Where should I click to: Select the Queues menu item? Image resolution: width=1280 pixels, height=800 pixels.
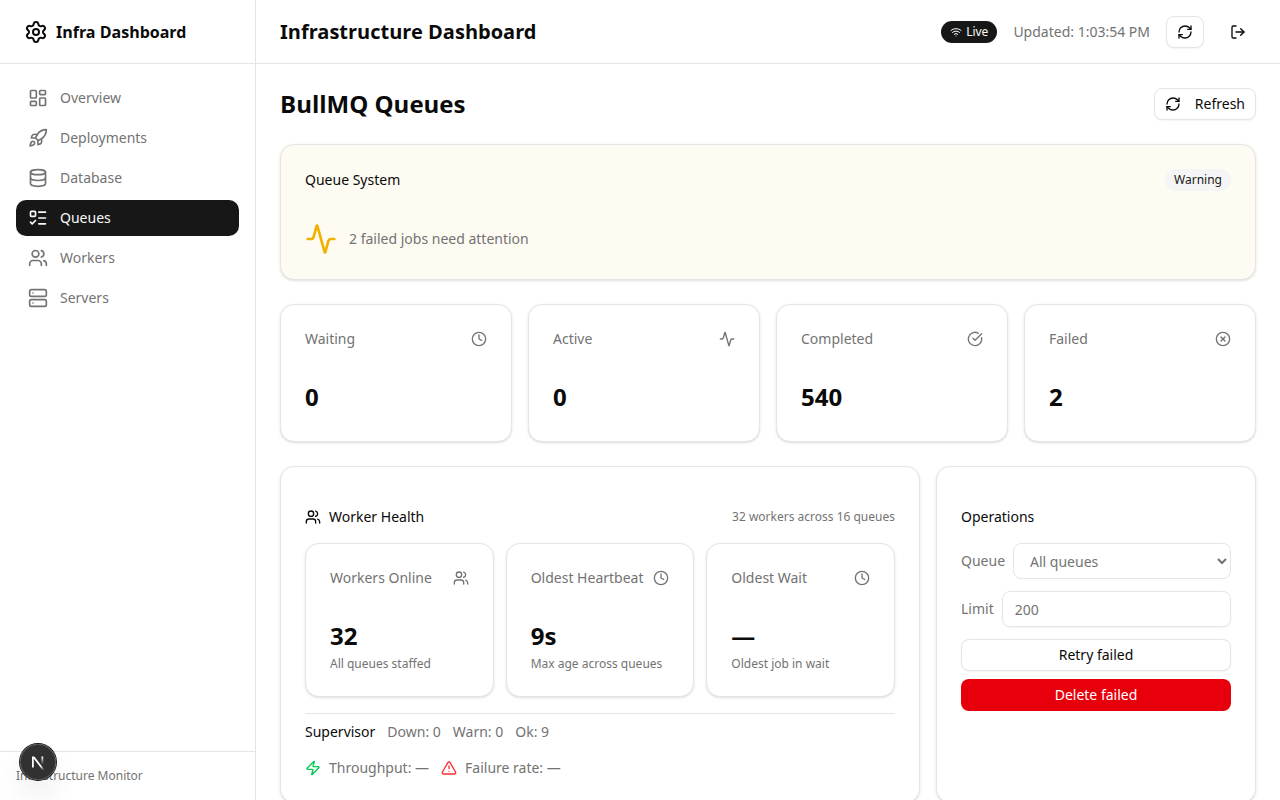click(127, 218)
